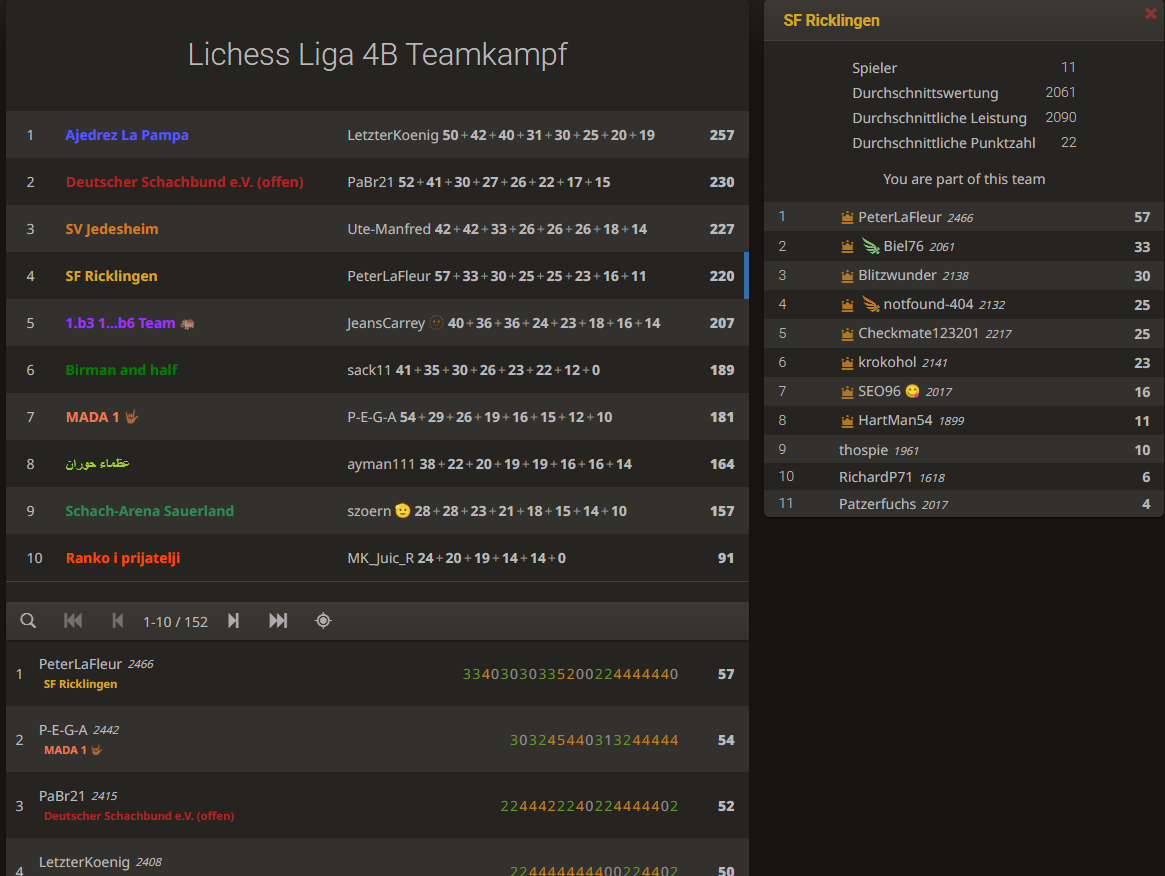This screenshot has height=876, width=1165.
Task: Go to the previous leaderboard page
Action: (117, 620)
